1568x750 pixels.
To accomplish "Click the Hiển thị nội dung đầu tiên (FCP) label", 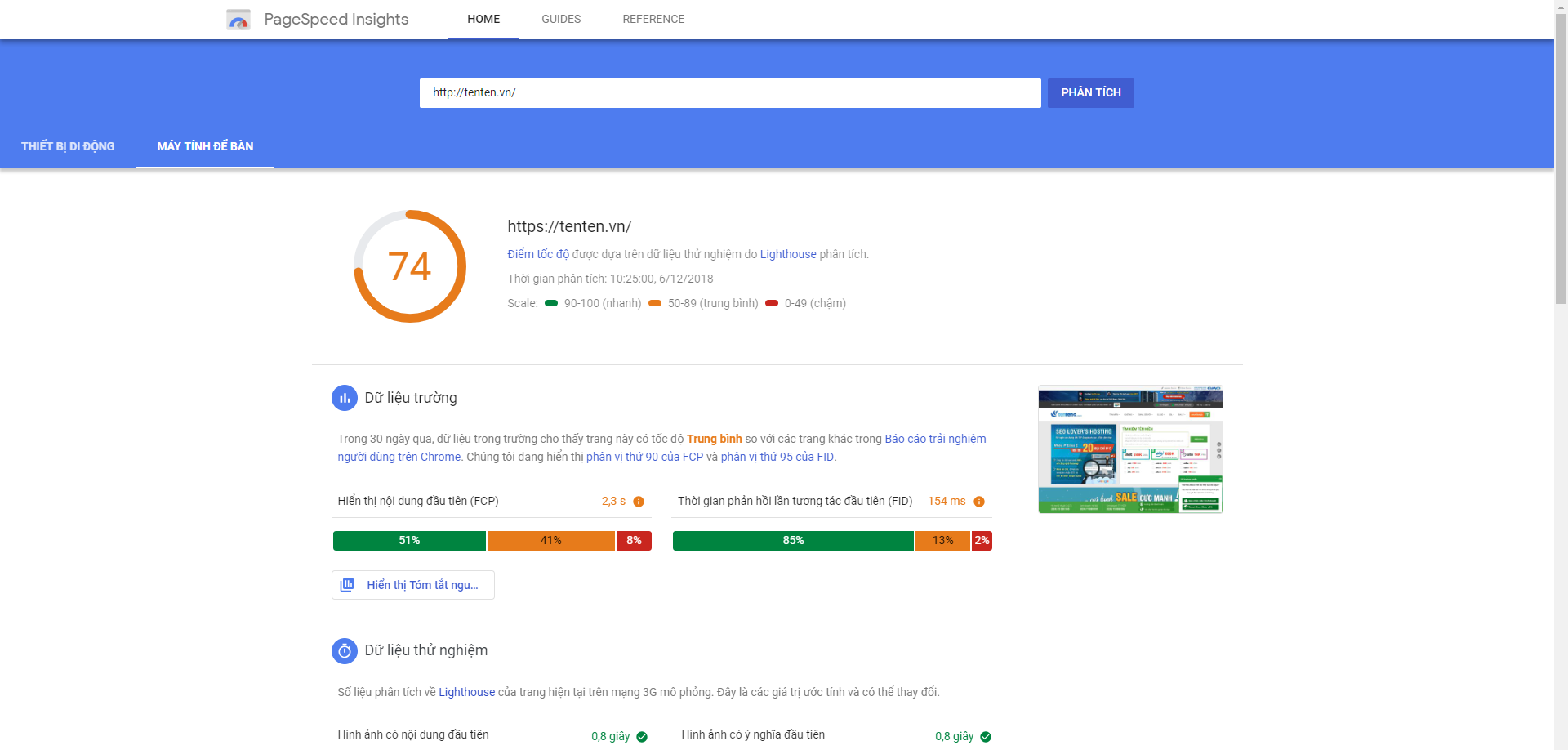I will click(x=418, y=501).
